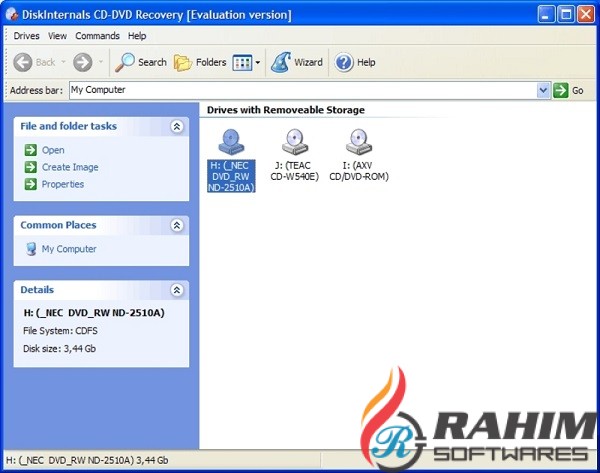Click the green Go arrow button

(x=561, y=90)
